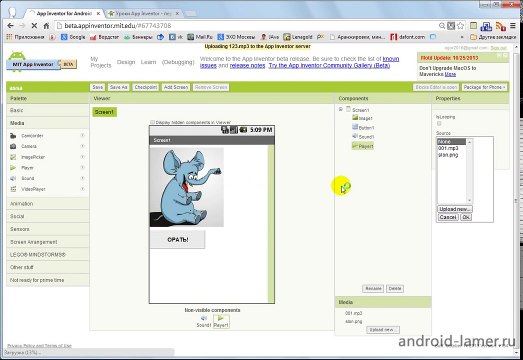
Task: Go to browser home page
Action: pos(46,26)
